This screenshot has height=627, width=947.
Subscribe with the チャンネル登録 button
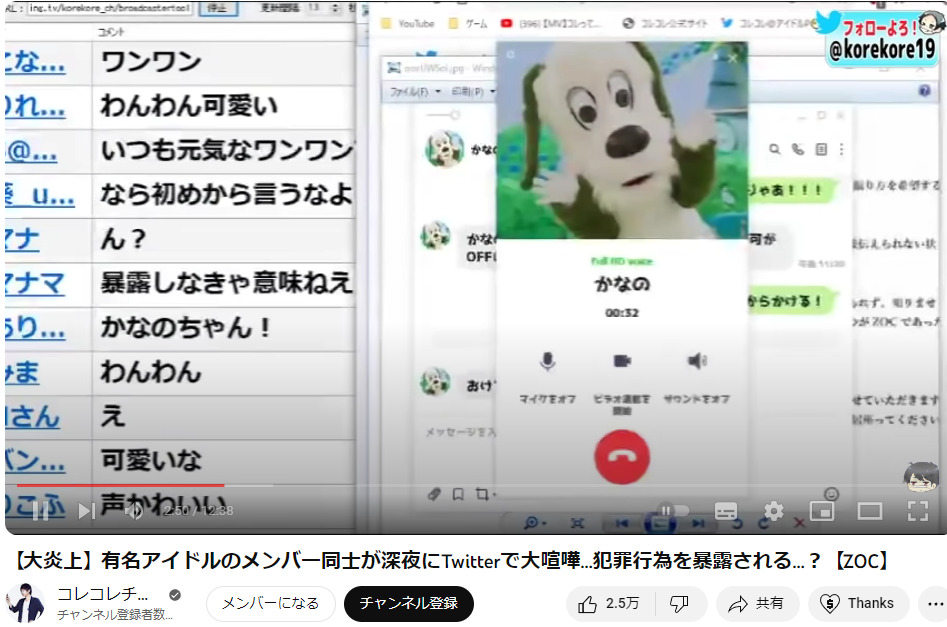tap(409, 603)
